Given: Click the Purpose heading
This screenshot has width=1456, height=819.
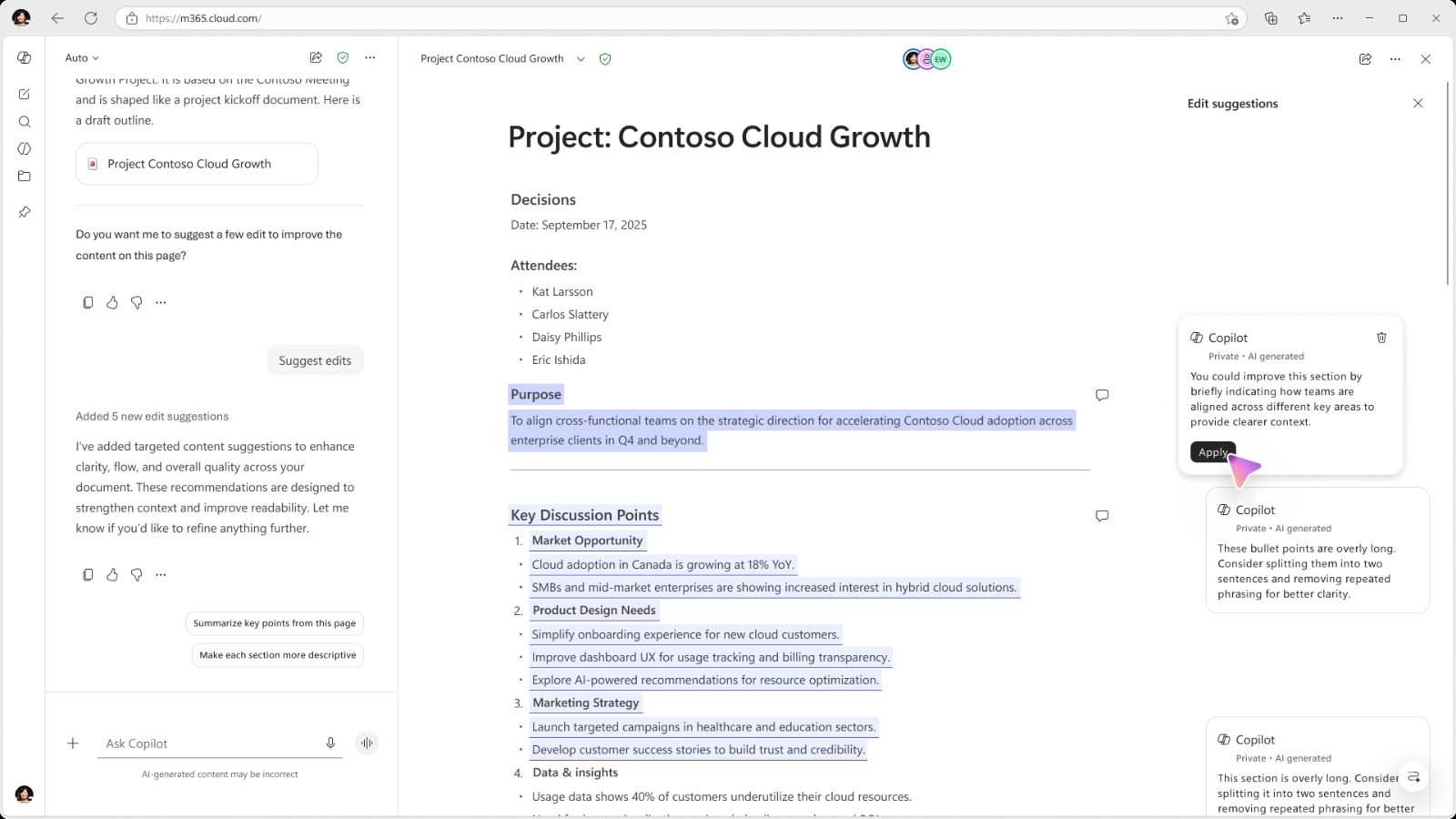Looking at the screenshot, I should pyautogui.click(x=536, y=394).
